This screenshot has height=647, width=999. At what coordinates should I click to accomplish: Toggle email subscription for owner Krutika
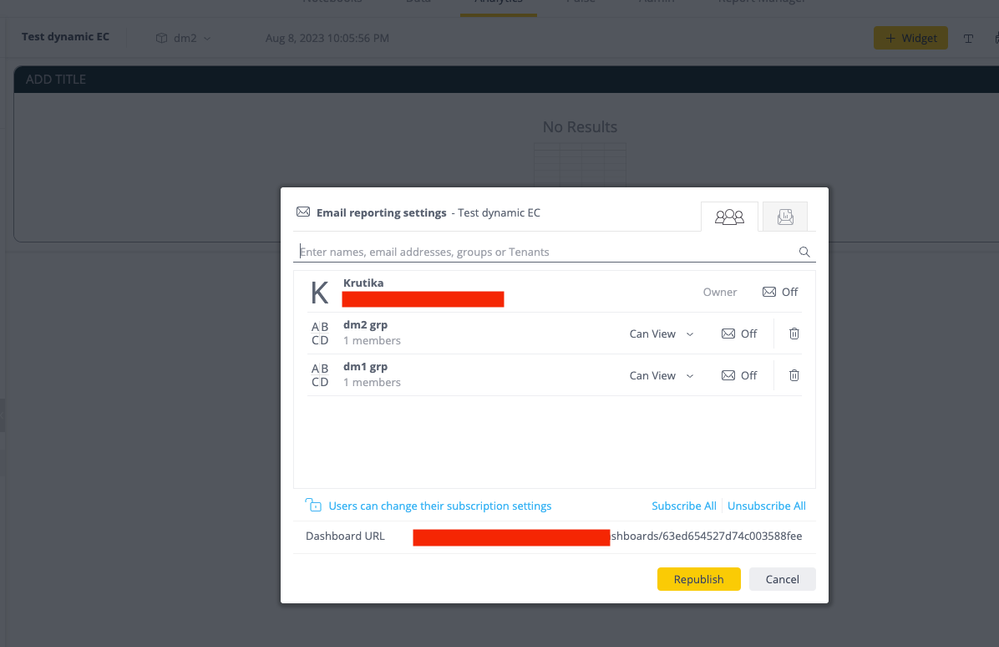[x=780, y=292]
